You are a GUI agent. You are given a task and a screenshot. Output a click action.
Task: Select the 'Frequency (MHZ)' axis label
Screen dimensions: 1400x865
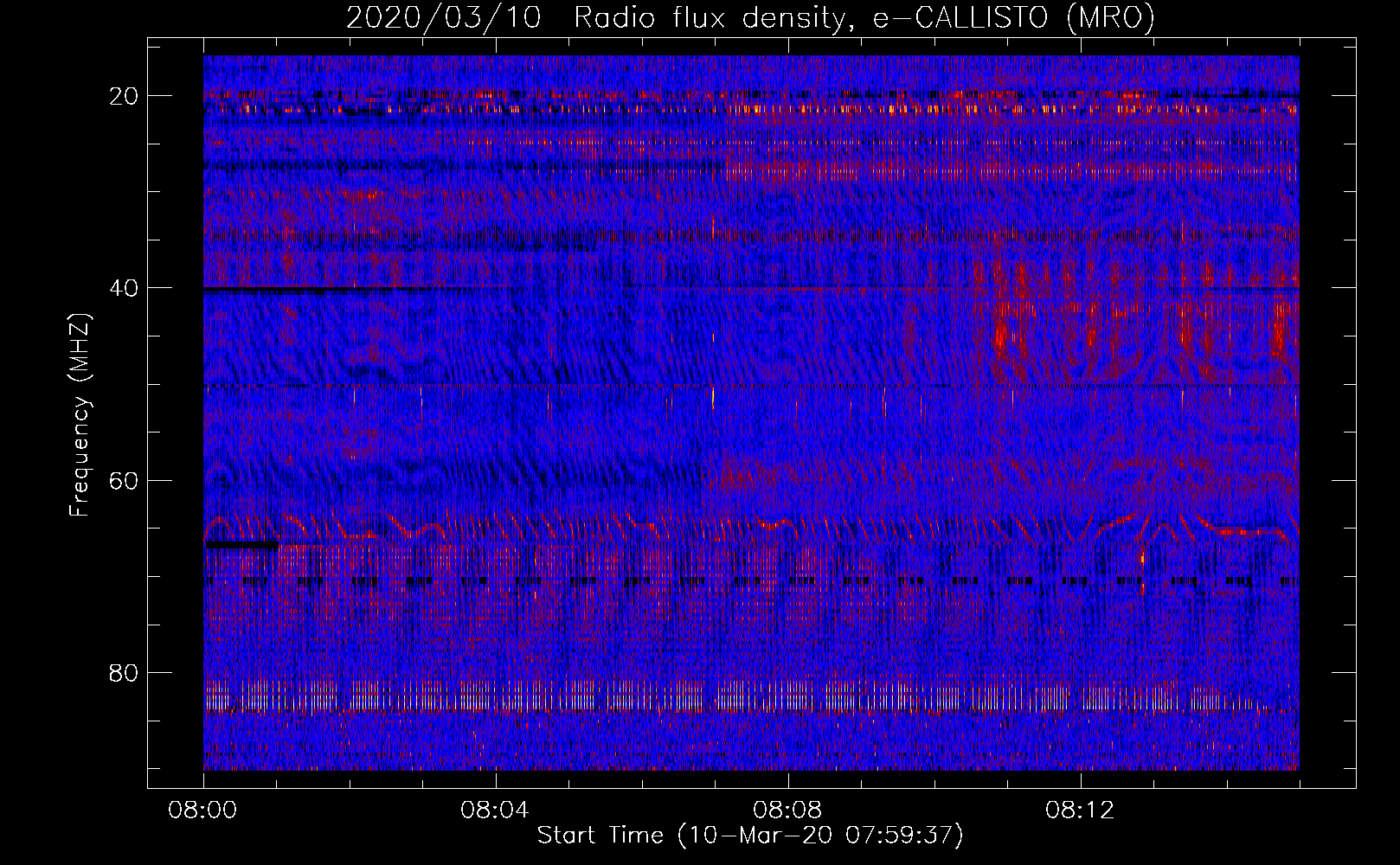pyautogui.click(x=80, y=414)
